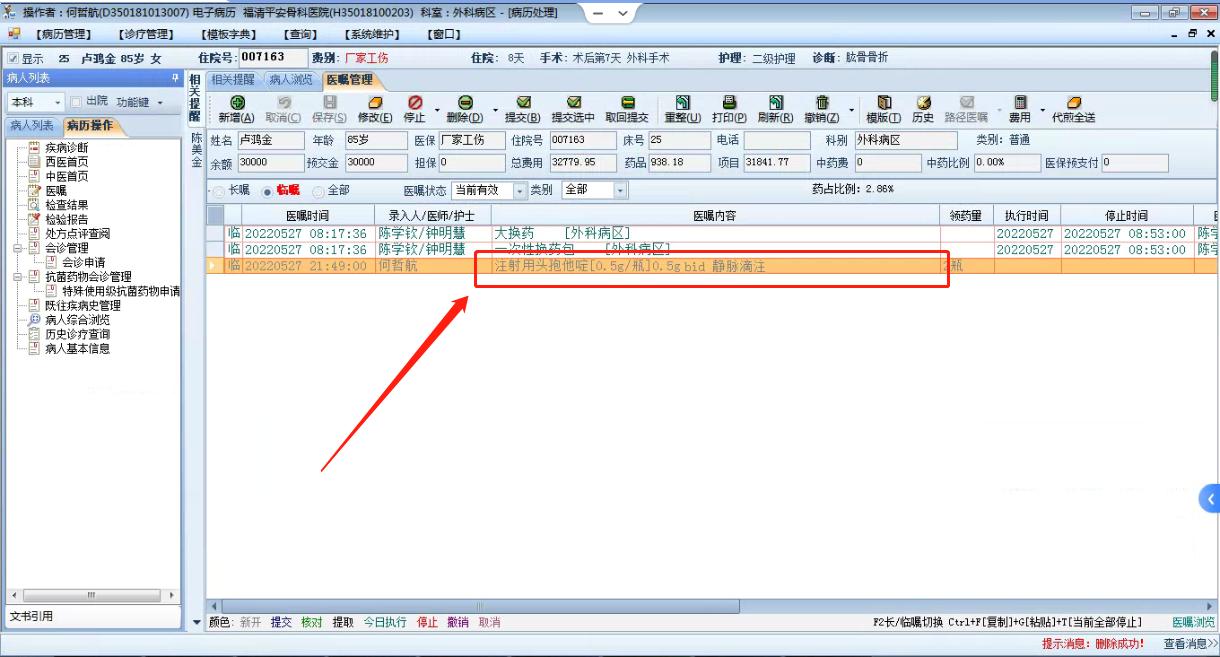Click the 查看消息>> link in the status bar

pyautogui.click(x=1190, y=644)
